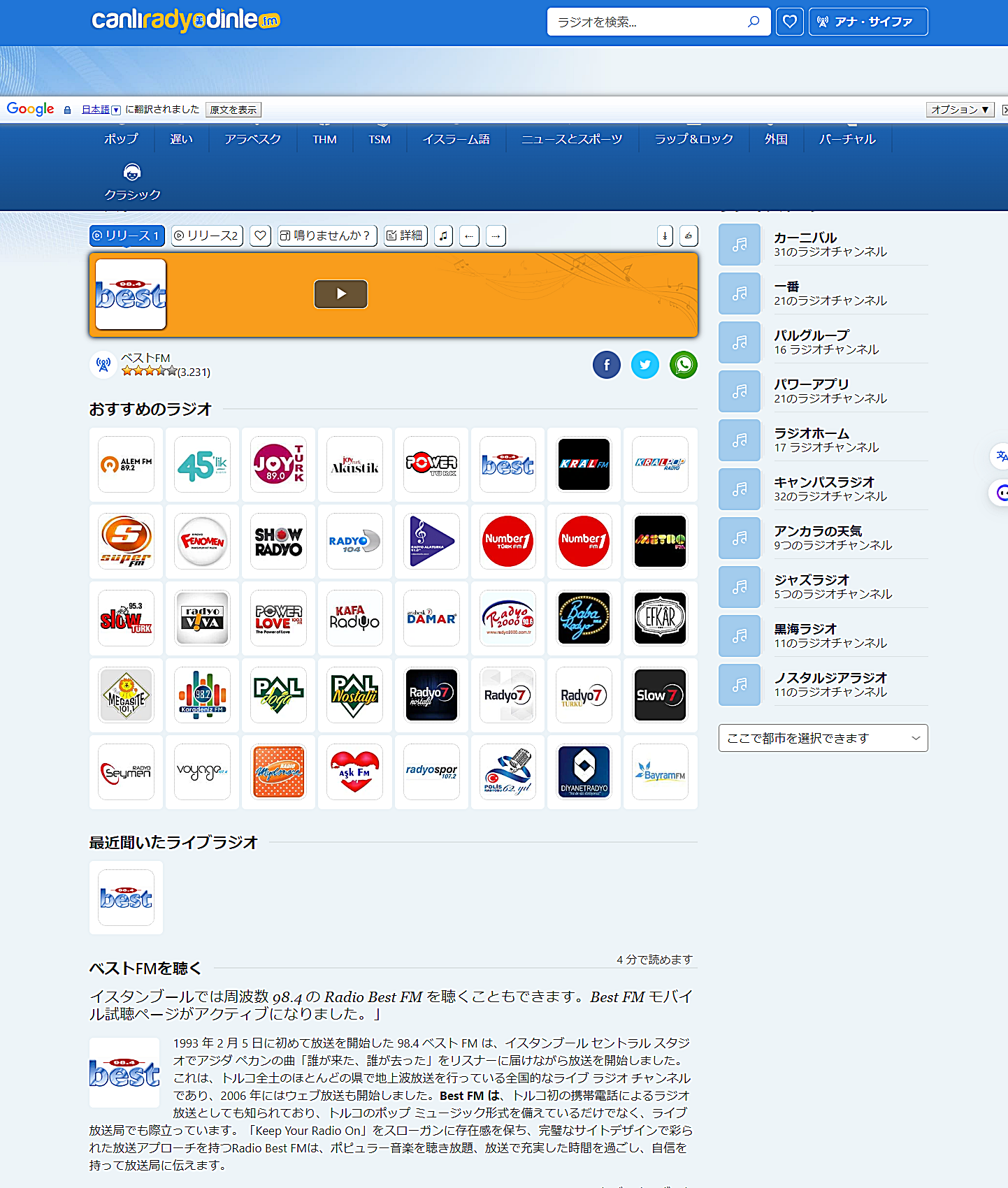1008x1188 pixels.
Task: Click the classic category headphone icon
Action: (132, 172)
